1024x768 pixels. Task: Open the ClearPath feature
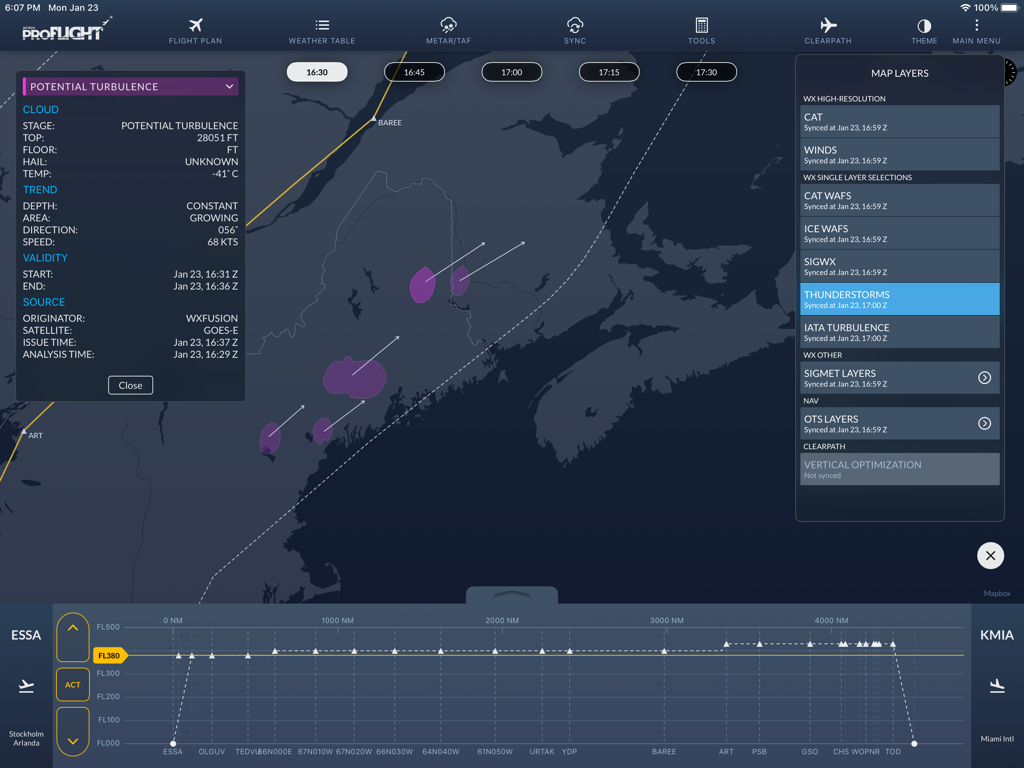pyautogui.click(x=827, y=29)
